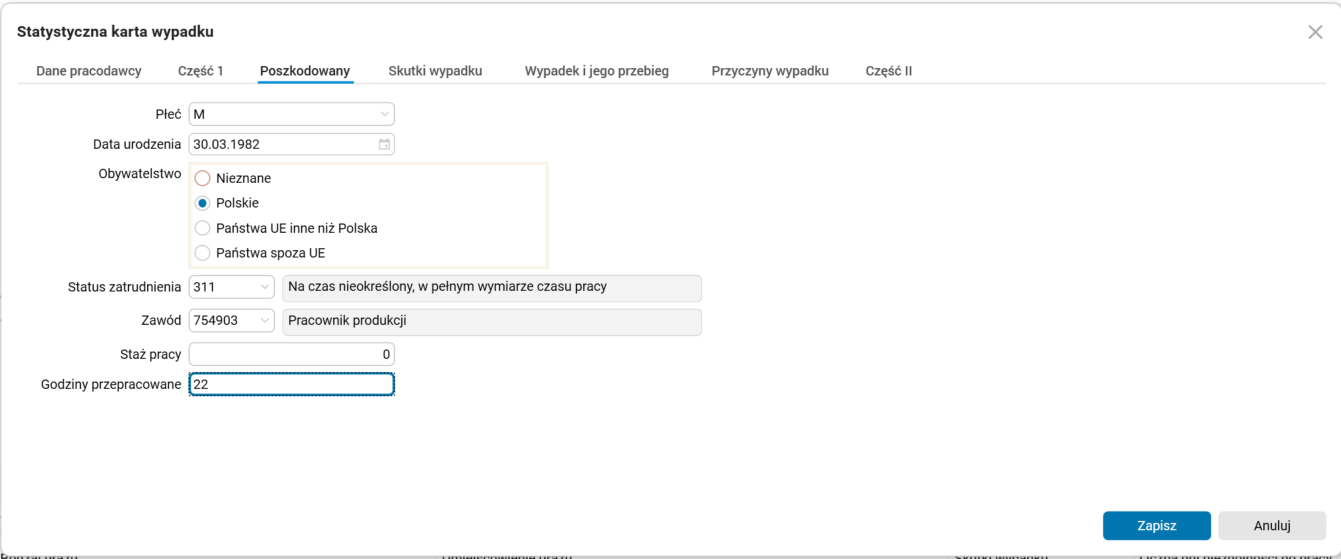Image resolution: width=1341 pixels, height=559 pixels.
Task: Select the Polskie citizenship radio button
Action: point(203,203)
